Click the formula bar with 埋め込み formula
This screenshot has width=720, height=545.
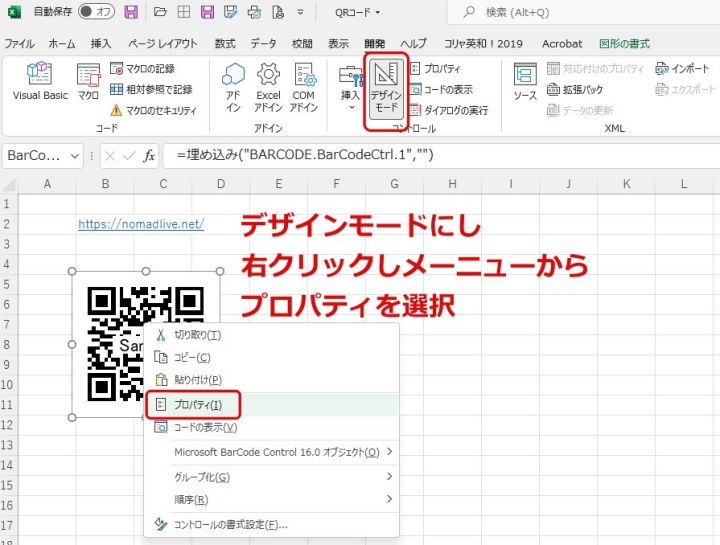tap(441, 156)
